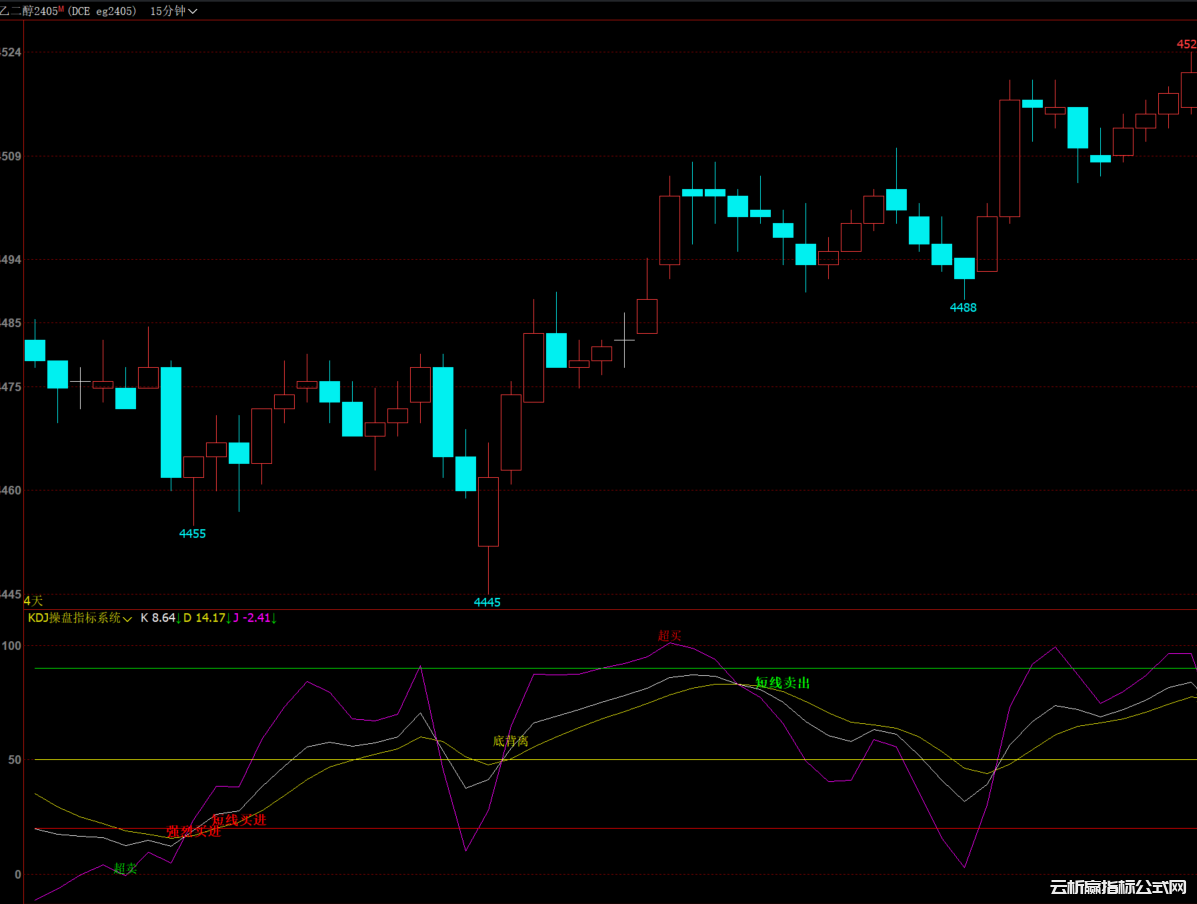Viewport: 1197px width, 904px height.
Task: Click the 乙二醇2405 contract name
Action: (x=31, y=11)
